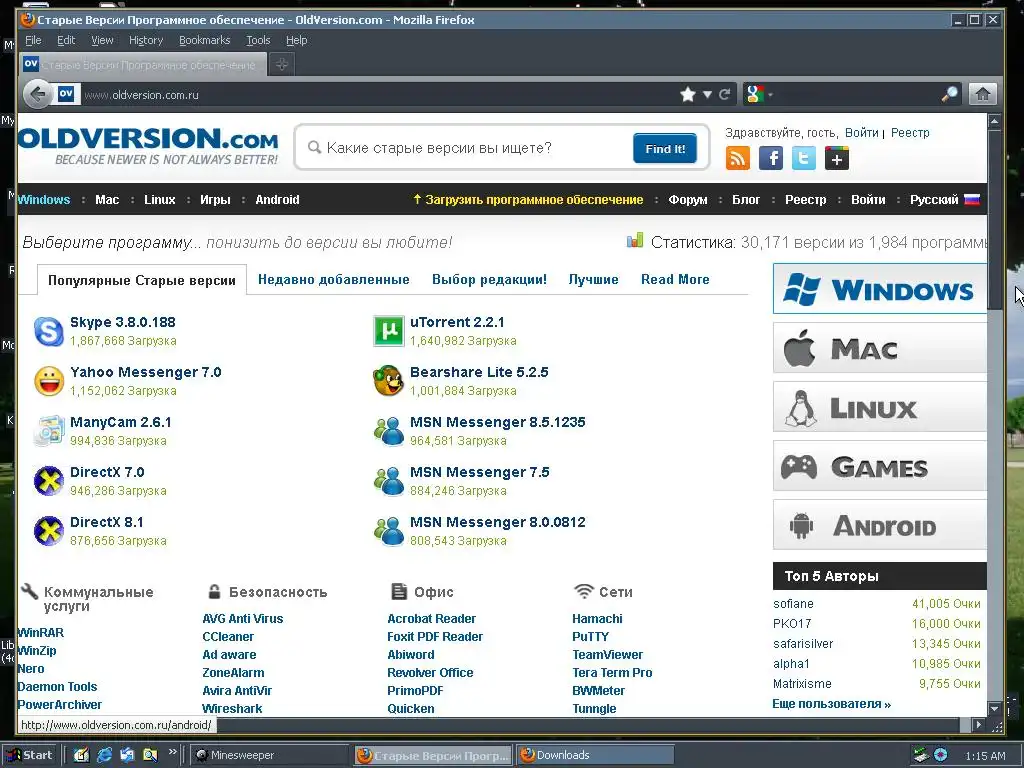Open the Tools menu
The width and height of the screenshot is (1024, 768).
coord(258,40)
